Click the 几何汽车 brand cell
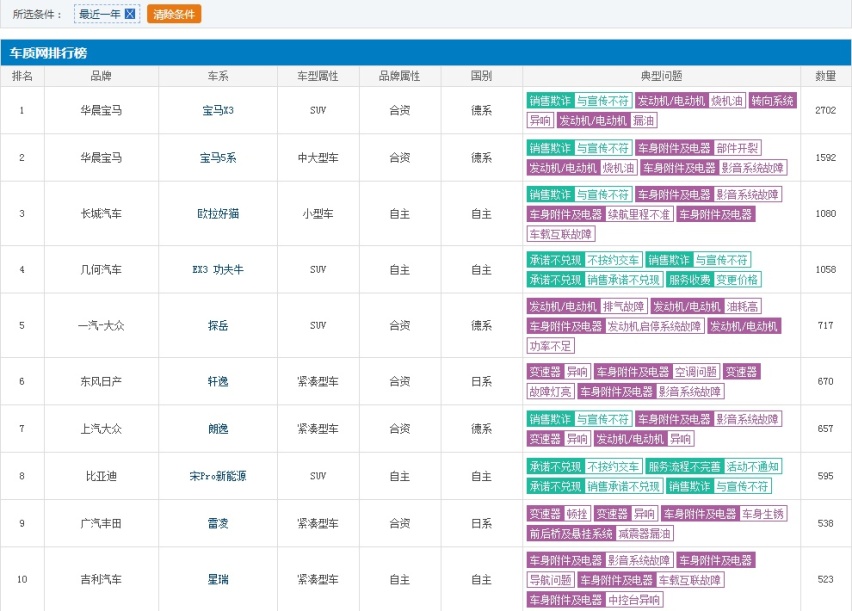 tap(101, 270)
